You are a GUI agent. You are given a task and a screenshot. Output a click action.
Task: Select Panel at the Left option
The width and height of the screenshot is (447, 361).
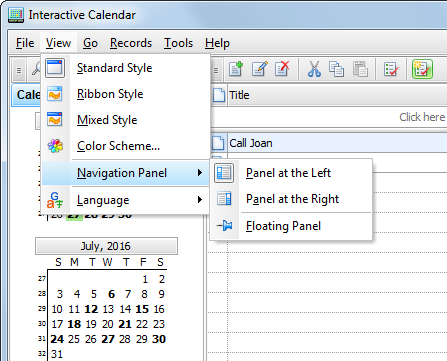292,173
